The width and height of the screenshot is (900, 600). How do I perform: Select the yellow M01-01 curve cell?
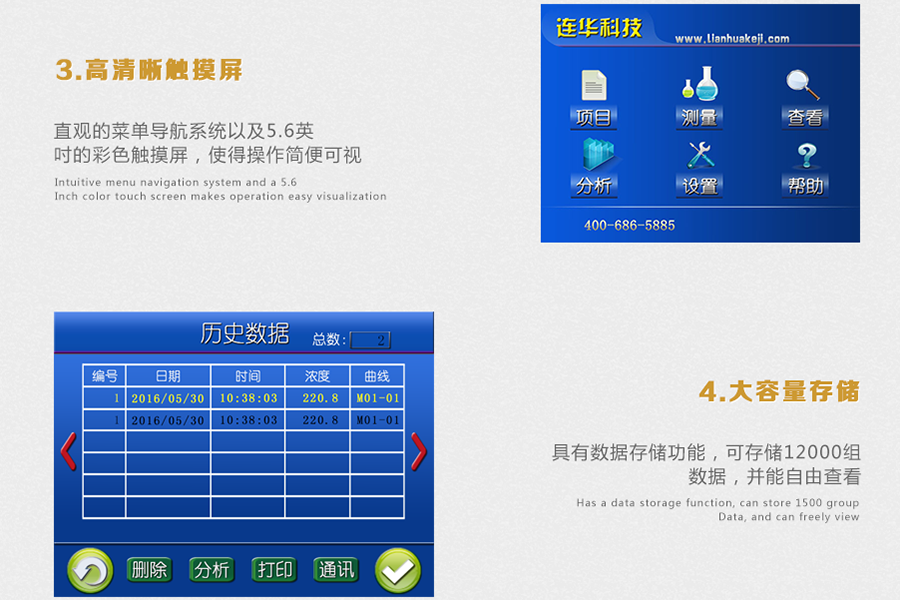(377, 398)
